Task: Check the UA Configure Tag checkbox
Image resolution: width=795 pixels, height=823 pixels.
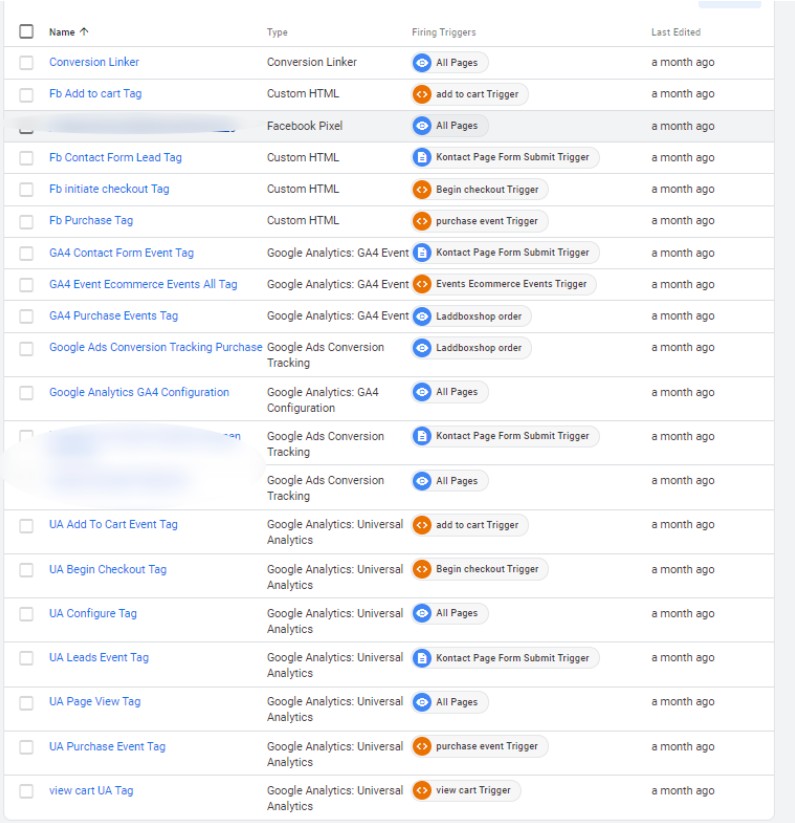Action: point(26,614)
